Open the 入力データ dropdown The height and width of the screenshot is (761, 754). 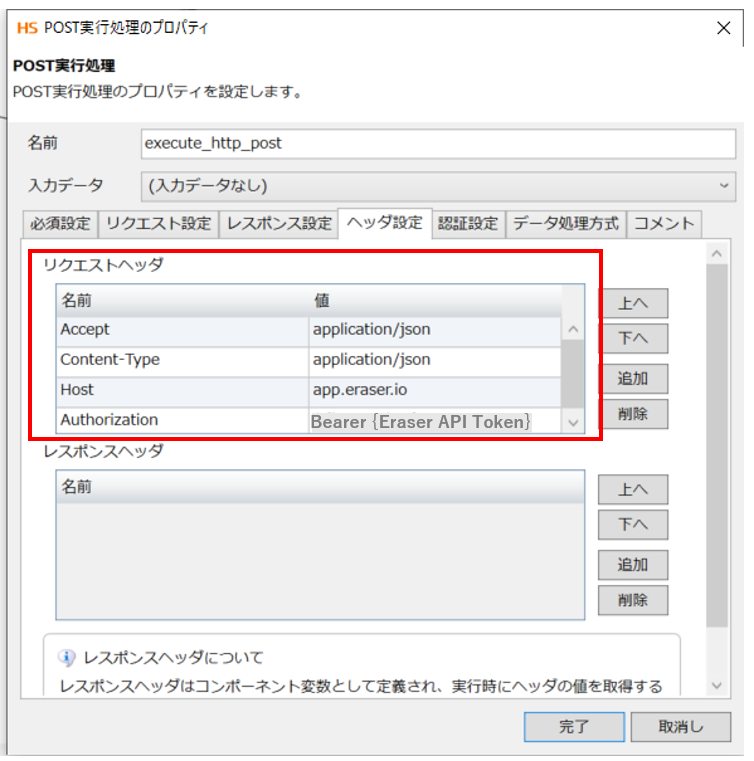438,186
